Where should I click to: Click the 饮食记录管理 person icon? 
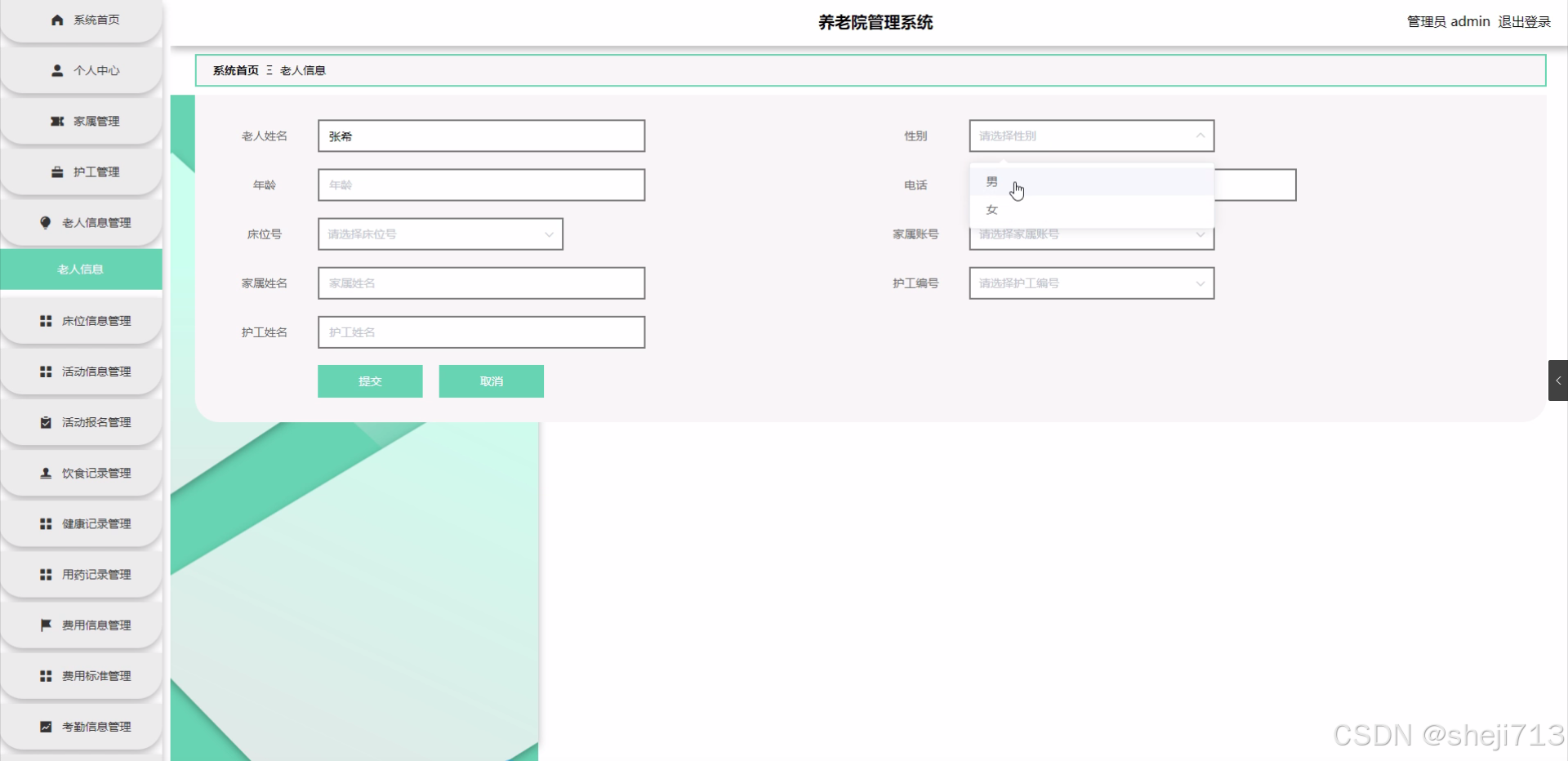click(45, 473)
